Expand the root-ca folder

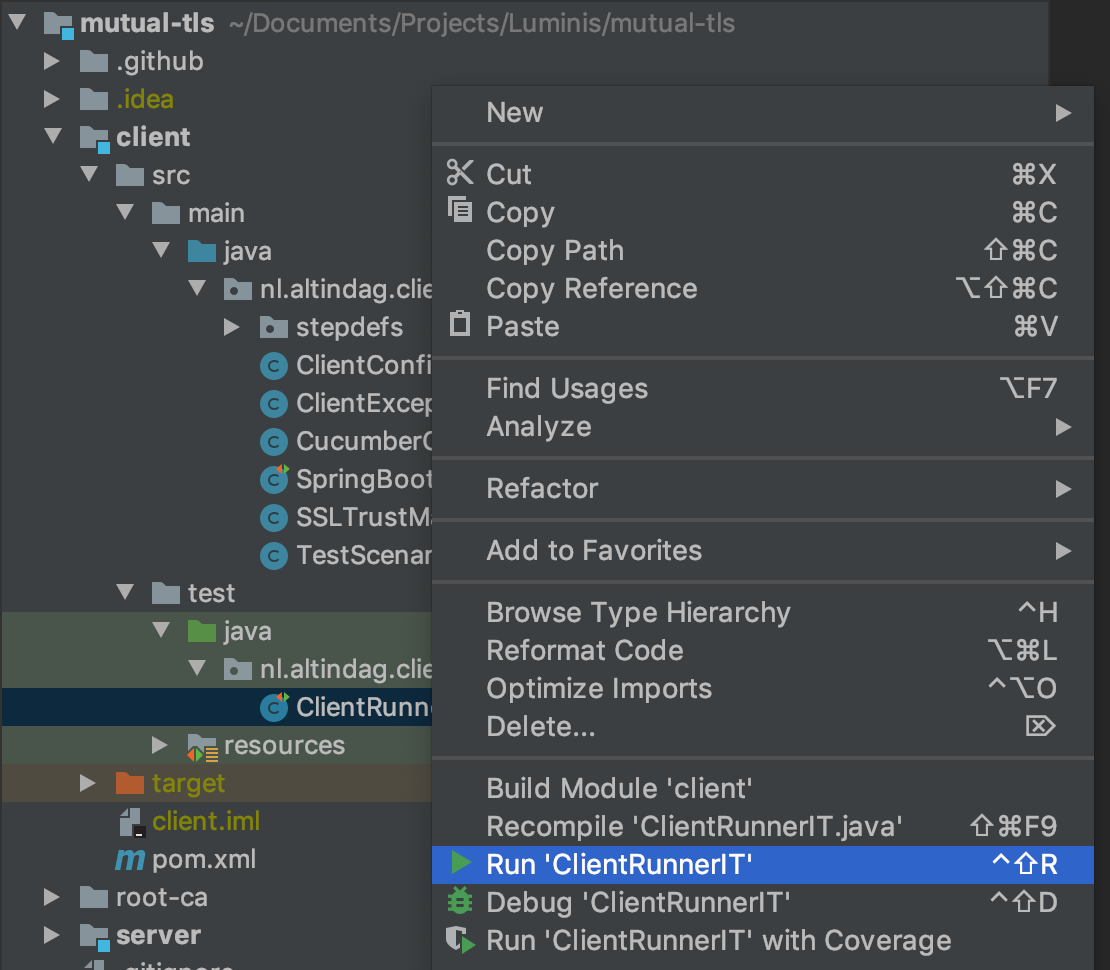point(51,898)
